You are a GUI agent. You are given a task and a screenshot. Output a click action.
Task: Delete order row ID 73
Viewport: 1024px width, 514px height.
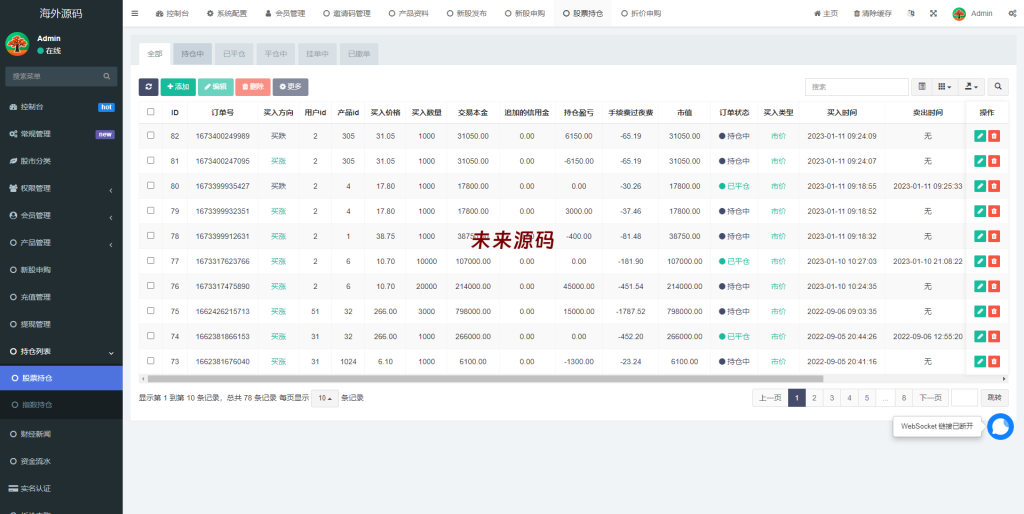tap(994, 361)
